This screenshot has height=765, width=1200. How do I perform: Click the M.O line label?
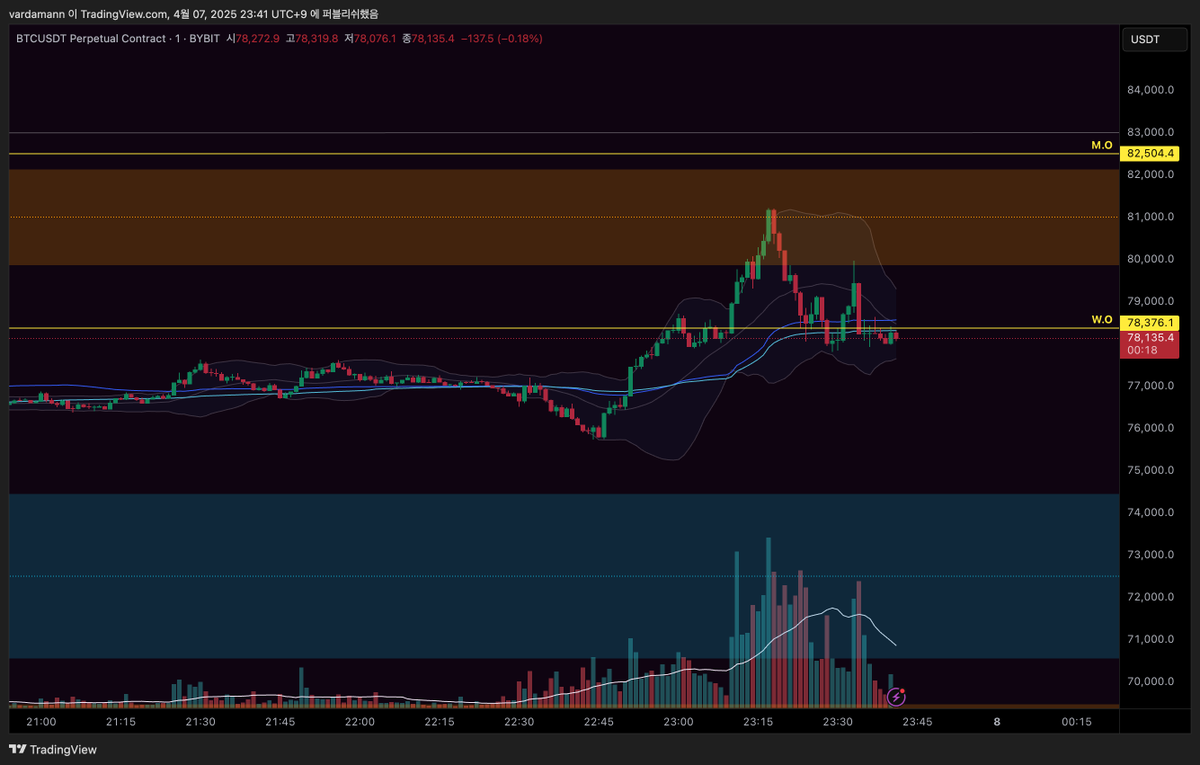[1102, 146]
